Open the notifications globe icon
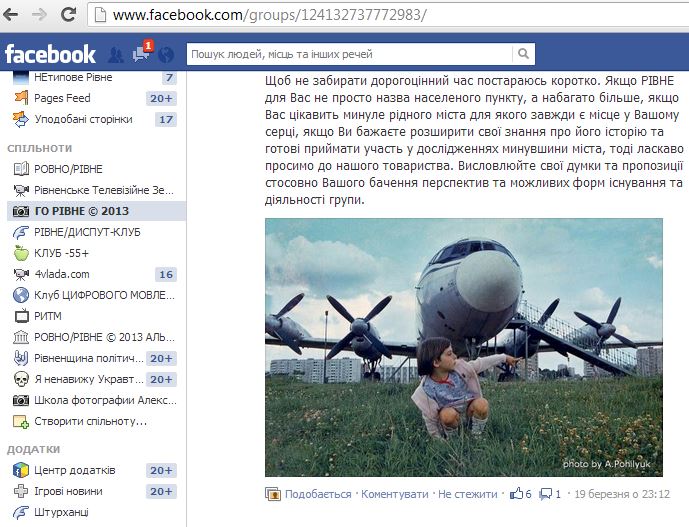 click(x=166, y=55)
